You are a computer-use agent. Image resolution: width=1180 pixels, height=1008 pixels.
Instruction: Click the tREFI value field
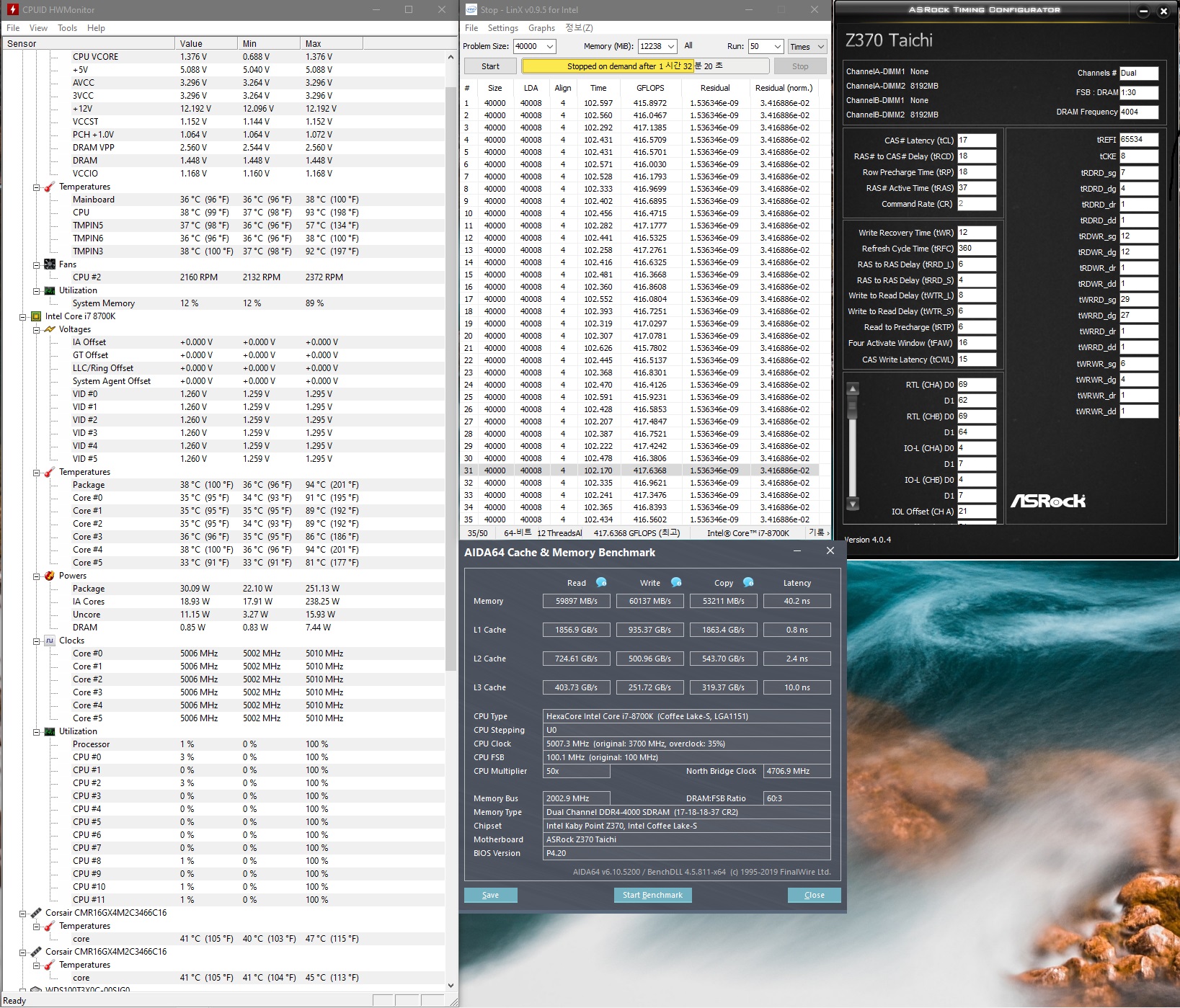tap(1138, 140)
